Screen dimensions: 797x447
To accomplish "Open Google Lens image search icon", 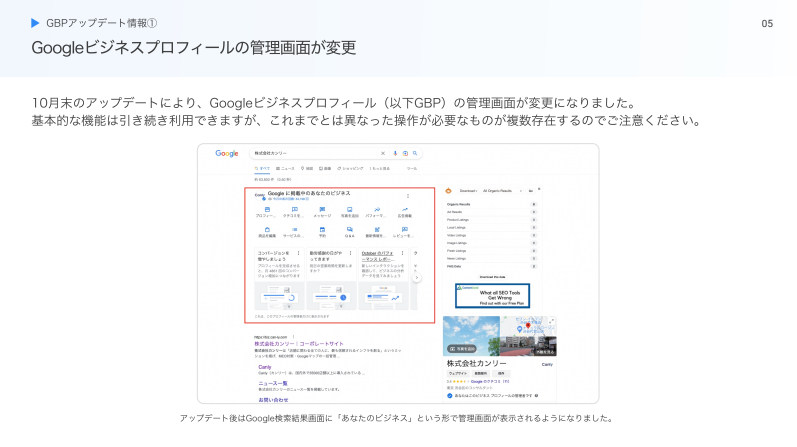I will (405, 153).
